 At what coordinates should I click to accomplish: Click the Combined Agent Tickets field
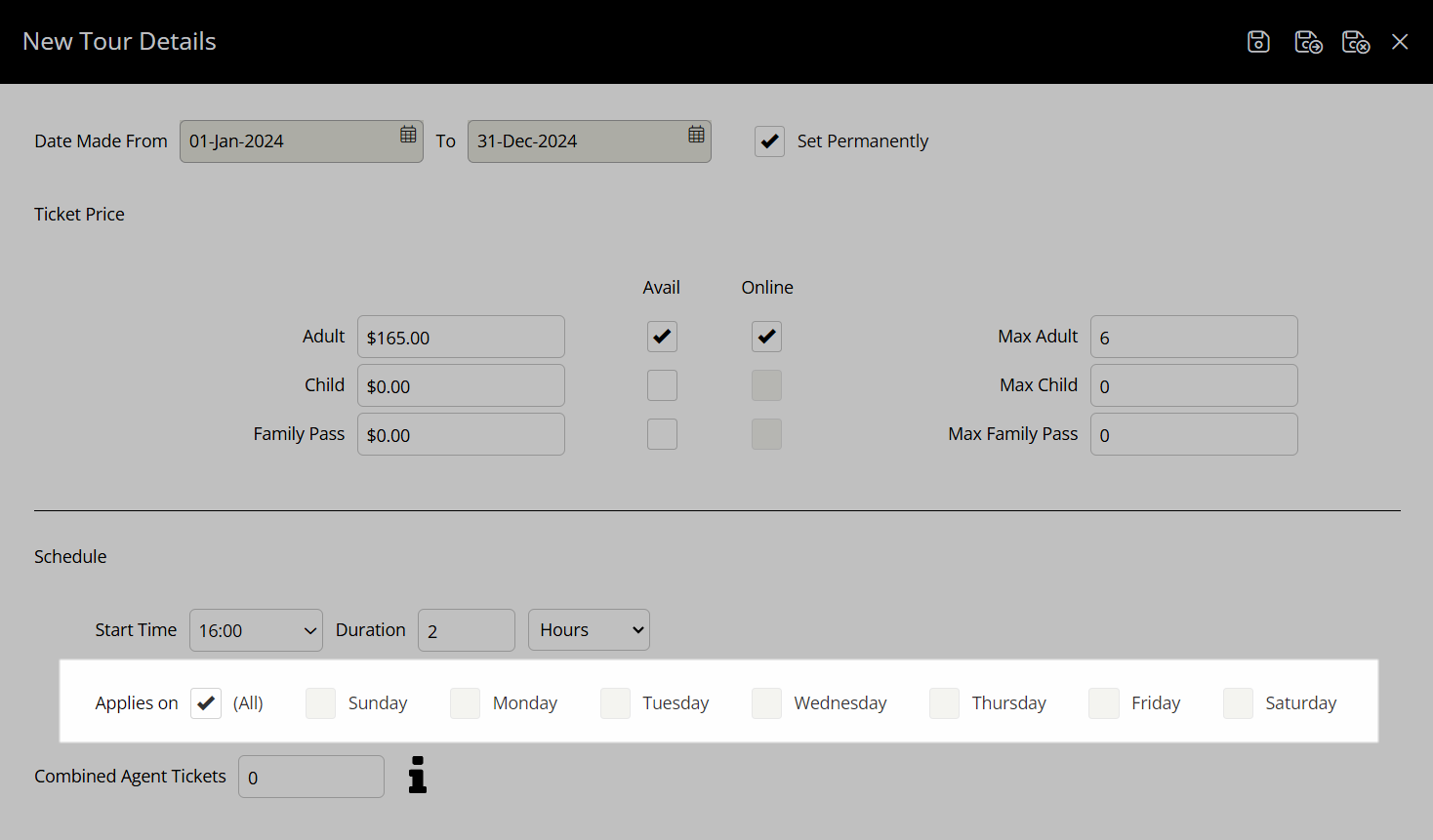(x=311, y=777)
